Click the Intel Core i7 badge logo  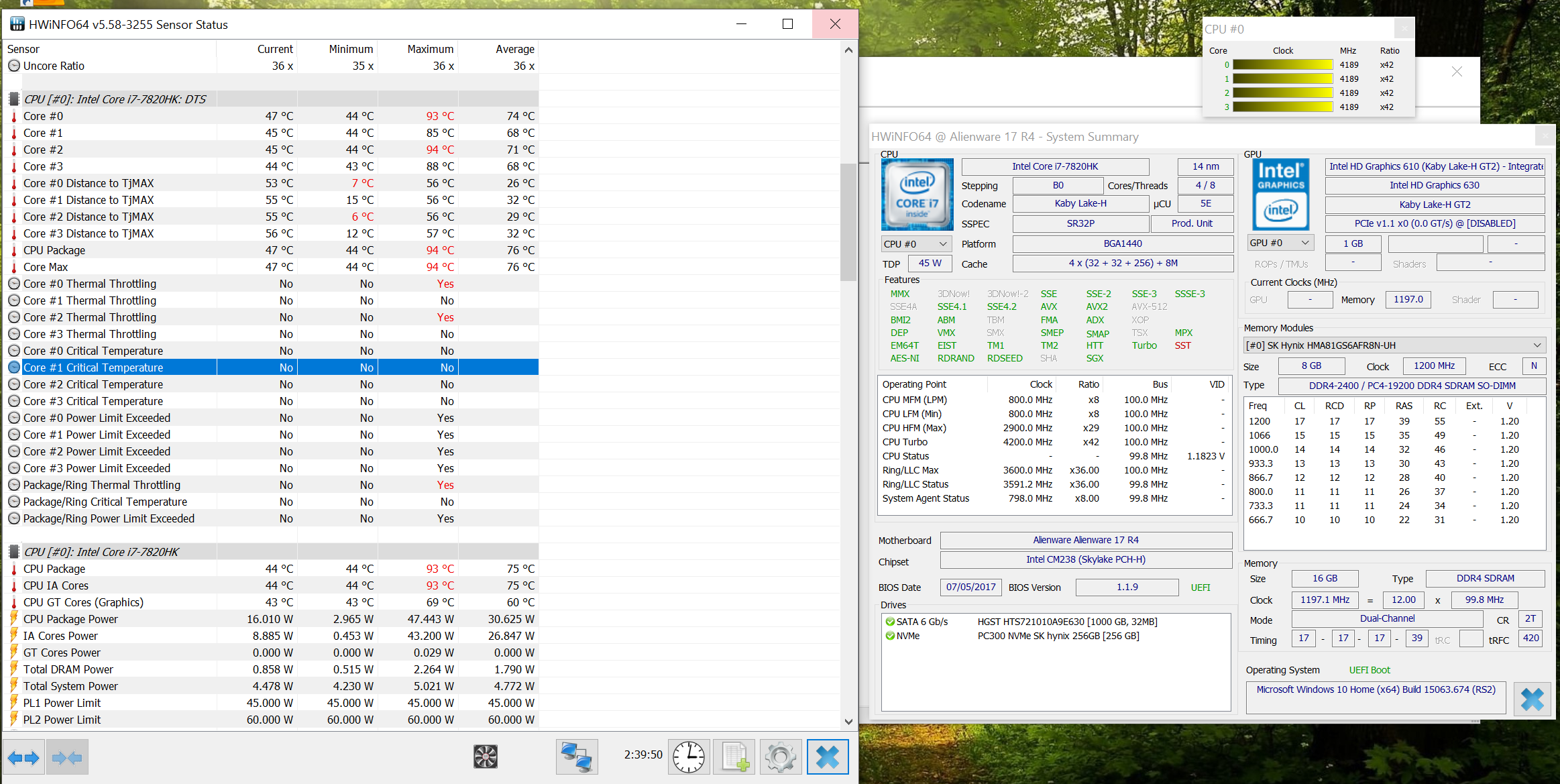(917, 194)
